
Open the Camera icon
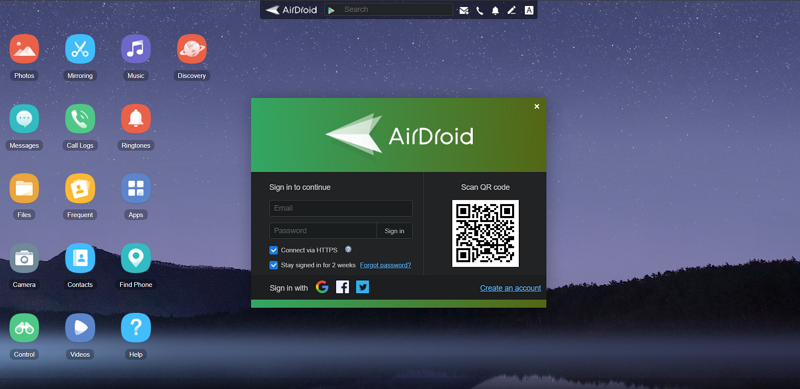click(24, 258)
